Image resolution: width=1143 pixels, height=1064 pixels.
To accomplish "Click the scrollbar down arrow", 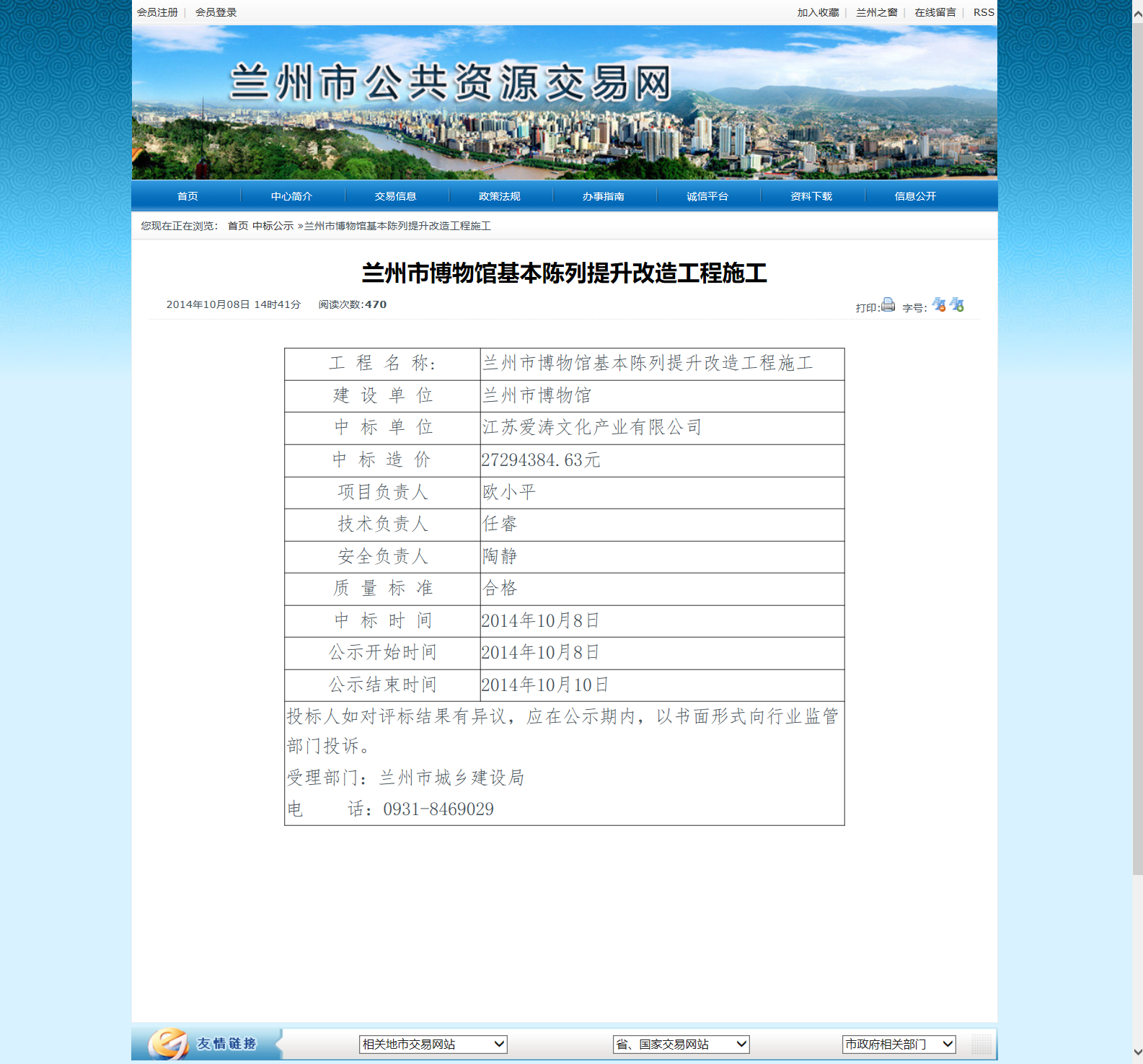I will [x=1137, y=1052].
